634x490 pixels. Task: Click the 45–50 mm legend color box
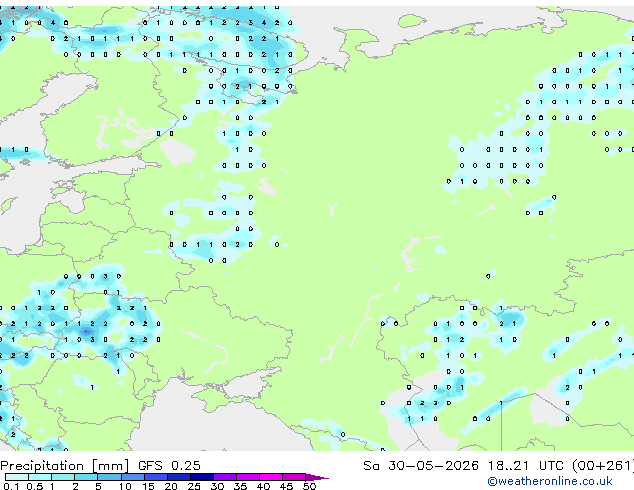[294, 477]
